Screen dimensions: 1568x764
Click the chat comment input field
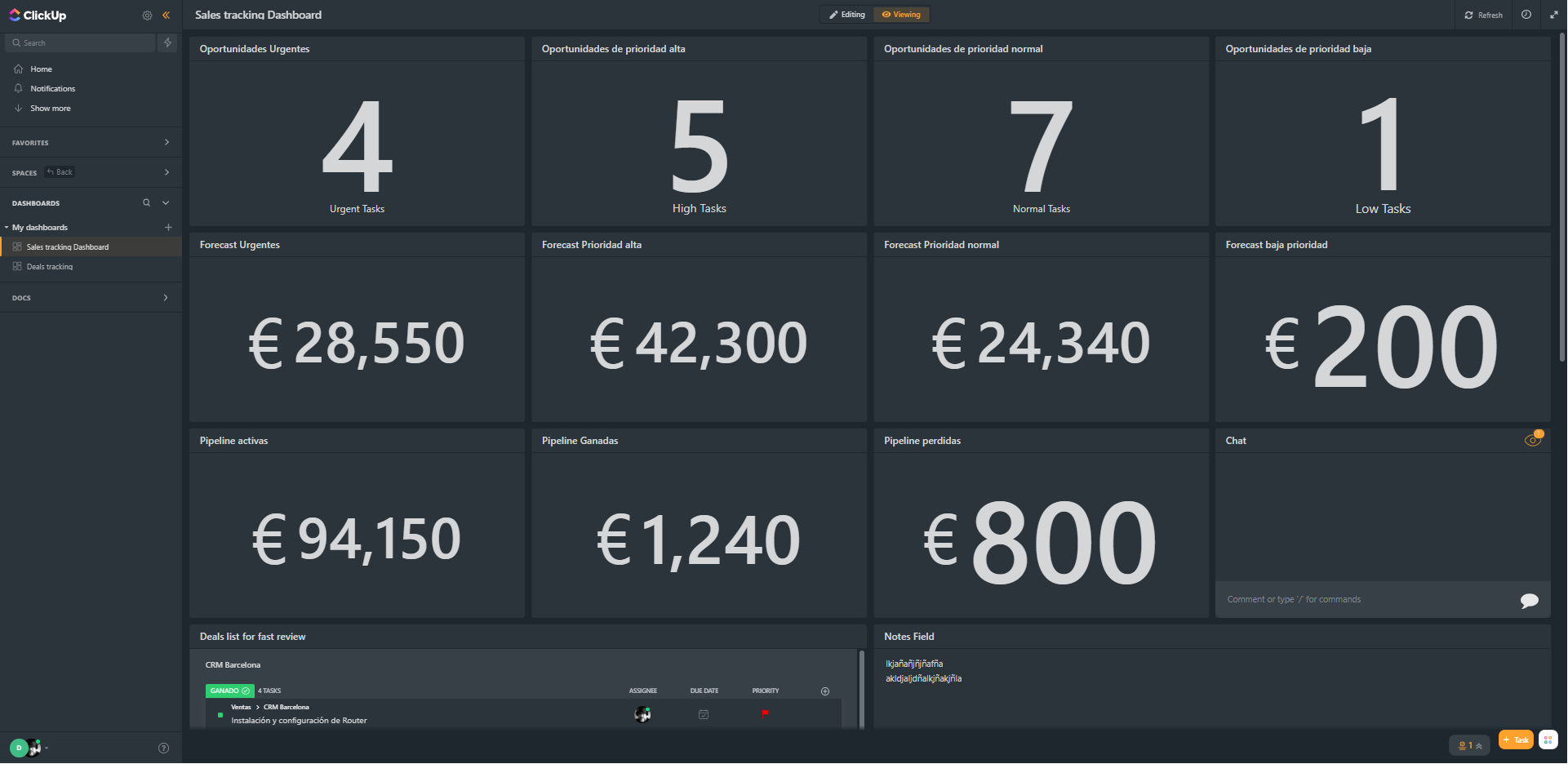[1363, 600]
